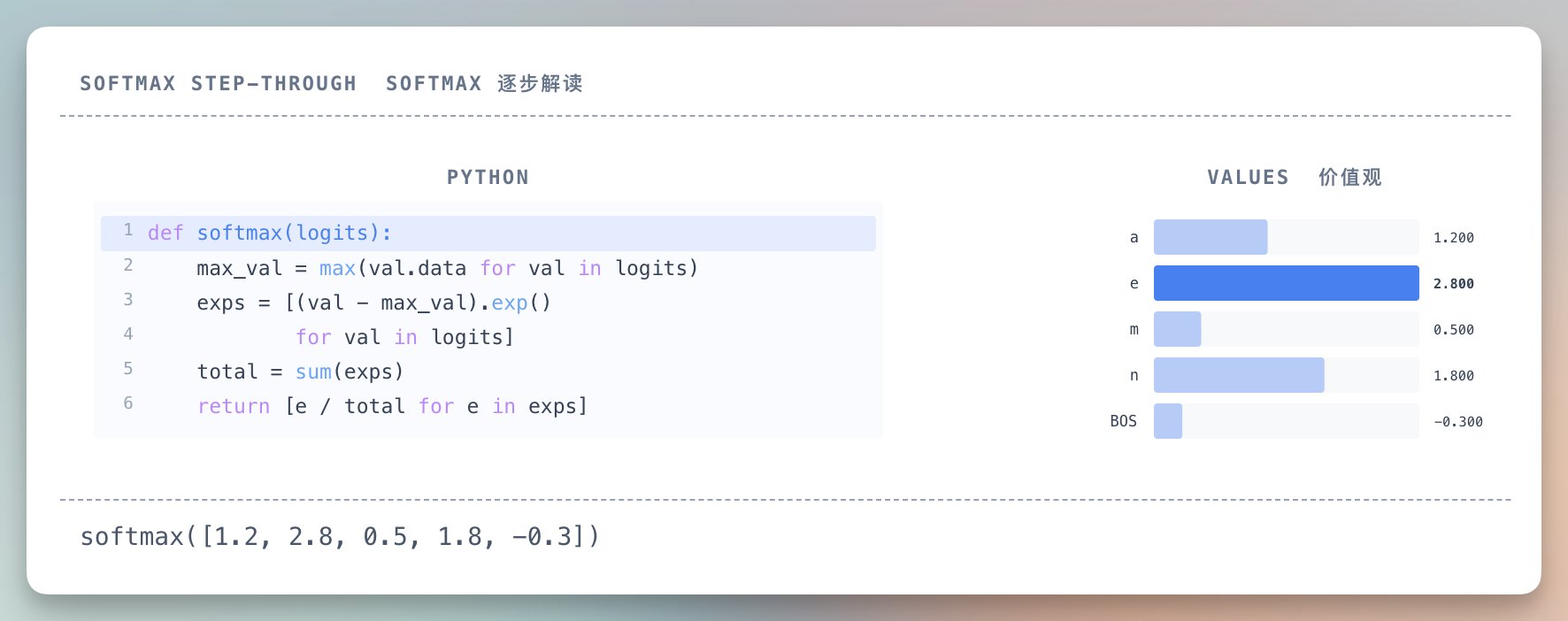The height and width of the screenshot is (621, 1568).
Task: Click the value 1.200 in the values chart
Action: [x=1453, y=238]
